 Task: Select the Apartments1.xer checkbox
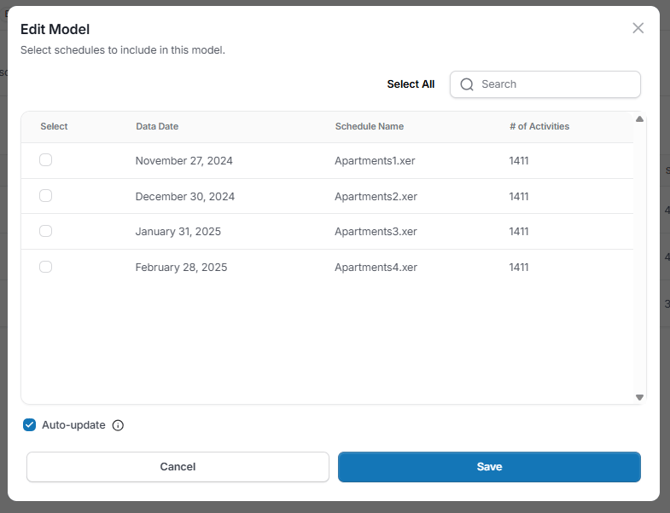point(46,160)
